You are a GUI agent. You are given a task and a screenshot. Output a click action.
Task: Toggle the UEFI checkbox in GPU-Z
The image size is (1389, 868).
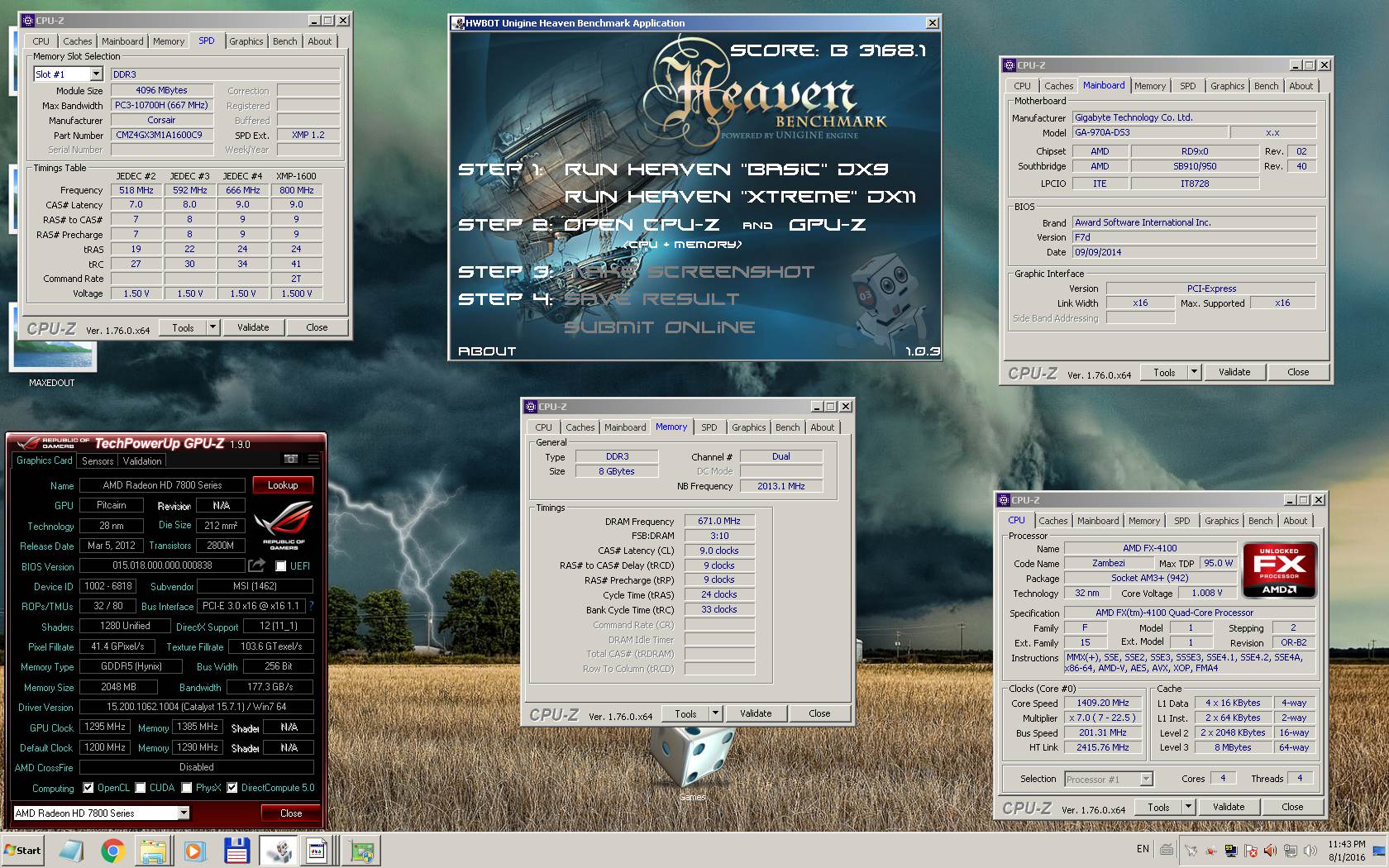(280, 566)
